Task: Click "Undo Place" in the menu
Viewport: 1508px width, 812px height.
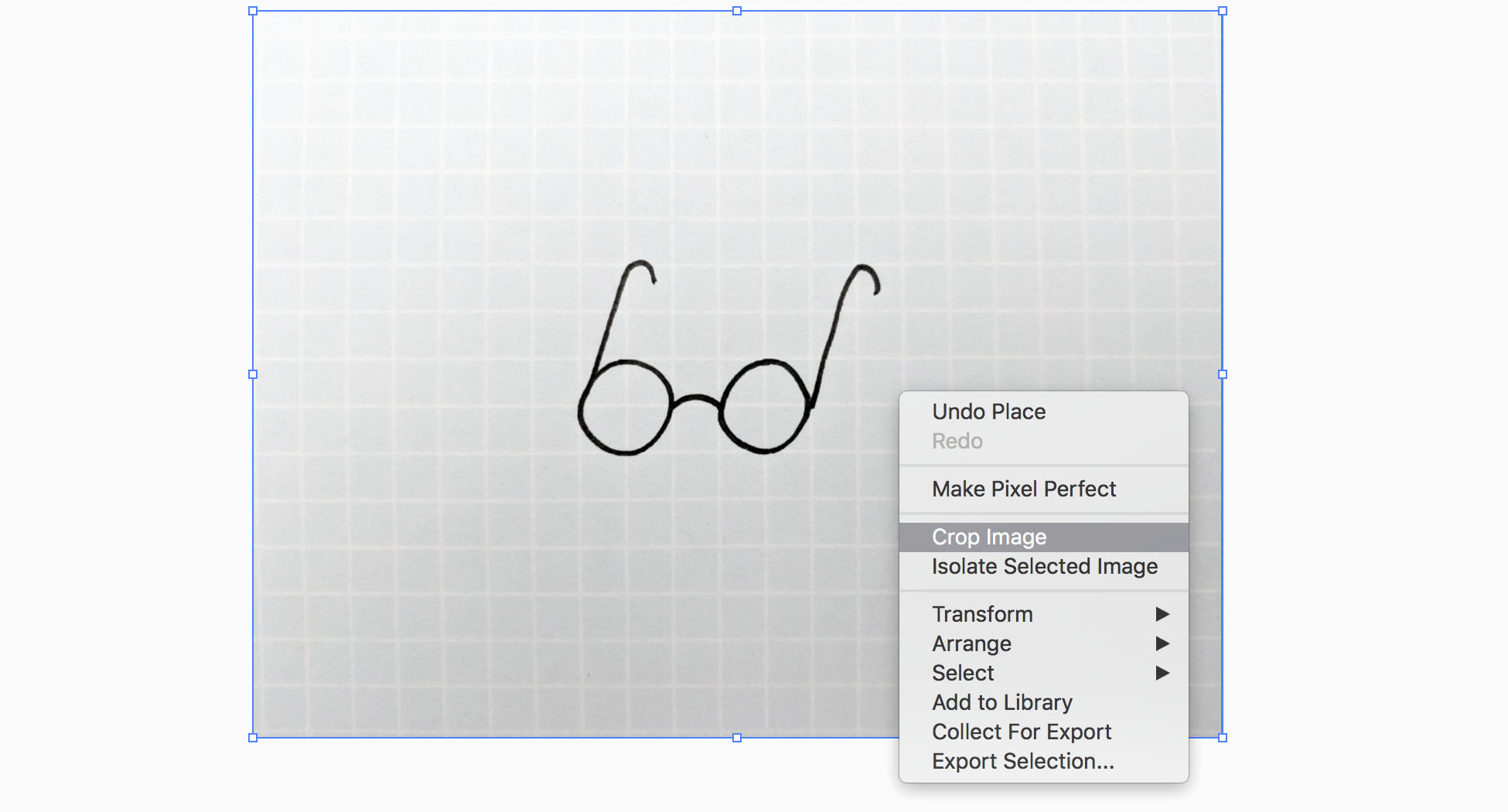Action: tap(988, 411)
